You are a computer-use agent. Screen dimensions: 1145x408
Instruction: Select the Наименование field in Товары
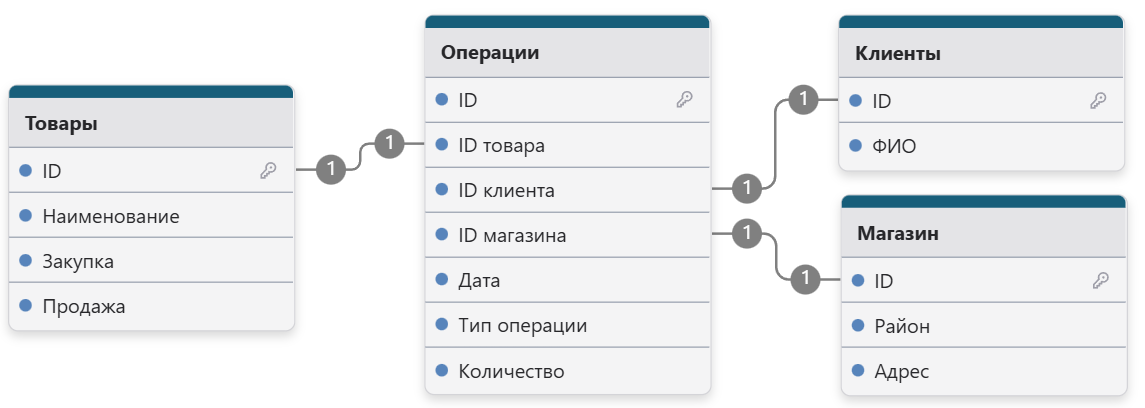click(151, 216)
